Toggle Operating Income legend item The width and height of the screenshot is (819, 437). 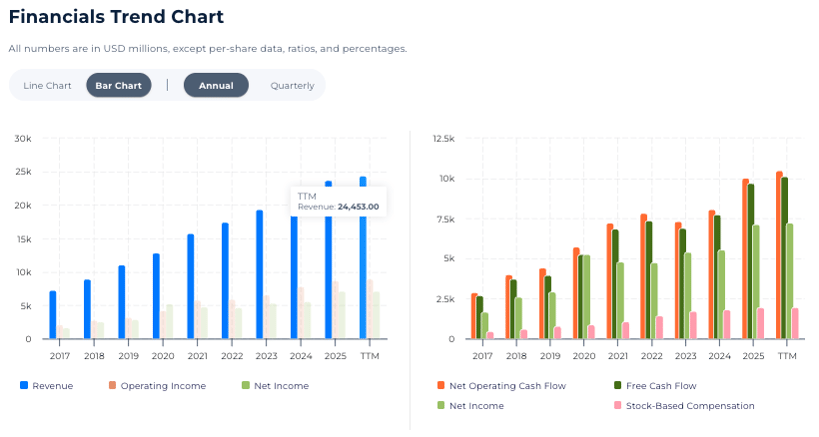click(163, 386)
